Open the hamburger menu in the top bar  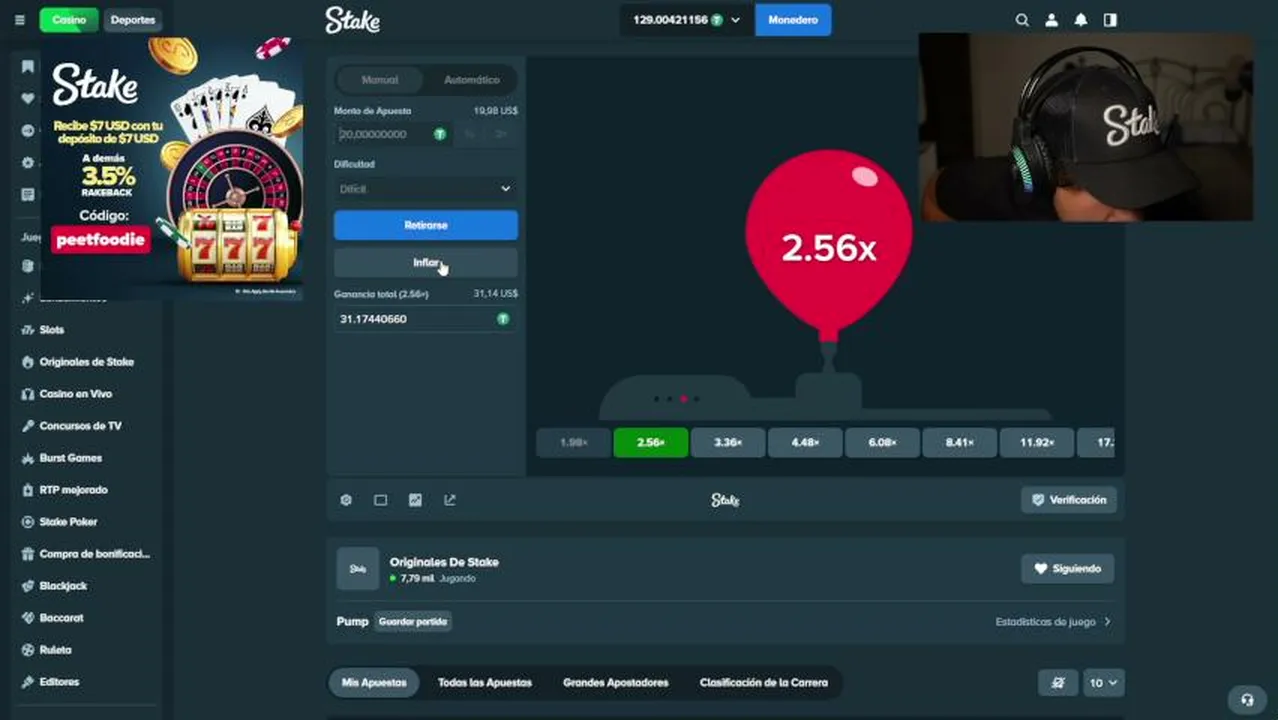(x=19, y=20)
